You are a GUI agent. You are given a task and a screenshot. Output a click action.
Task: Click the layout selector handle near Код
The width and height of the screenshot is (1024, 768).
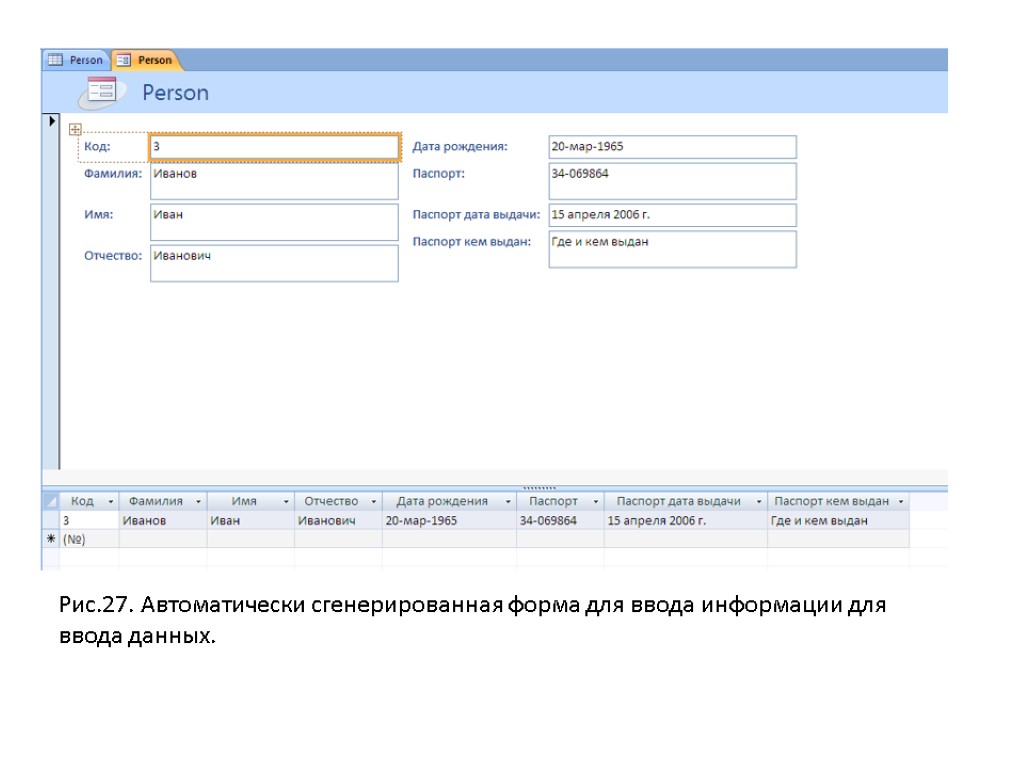click(75, 129)
